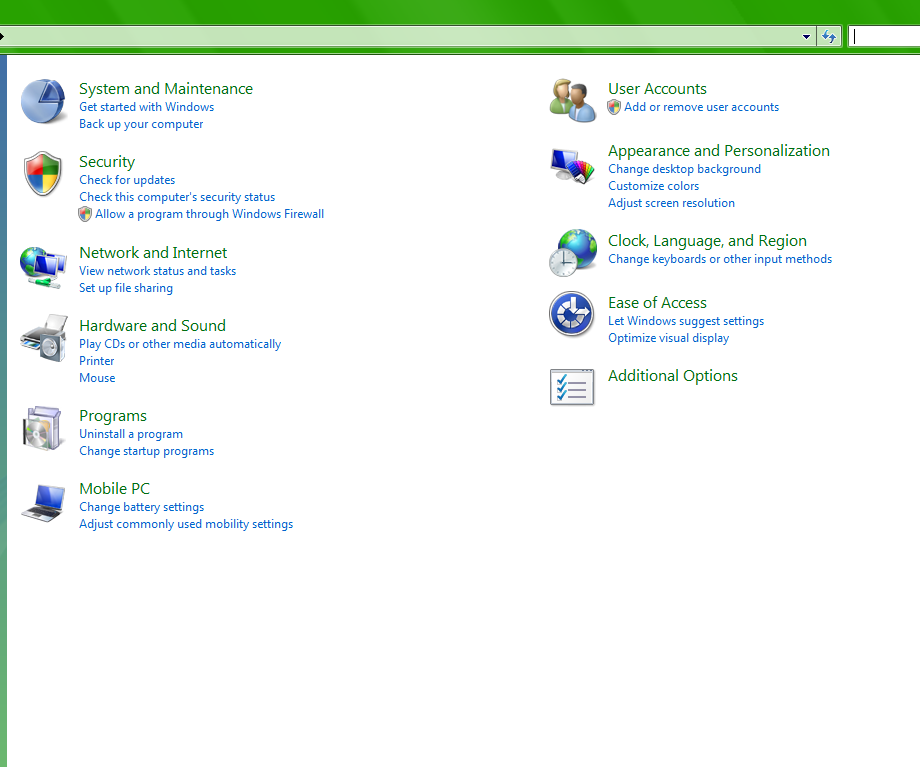Click the Ease of Access icon
The image size is (920, 767).
pyautogui.click(x=571, y=315)
